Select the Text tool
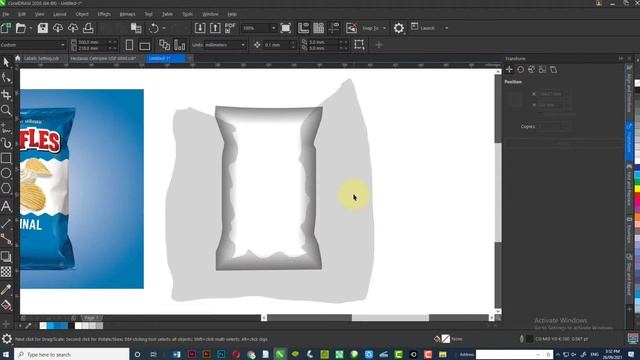 click(6, 206)
